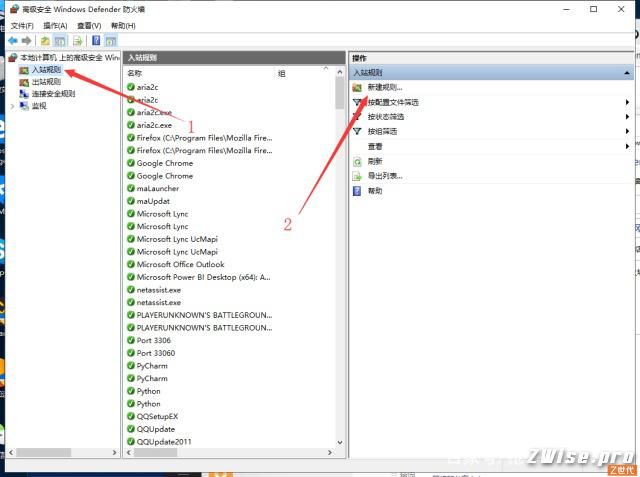Select the maUpdat rule
Screen dimensions: 640x477
tap(153, 201)
